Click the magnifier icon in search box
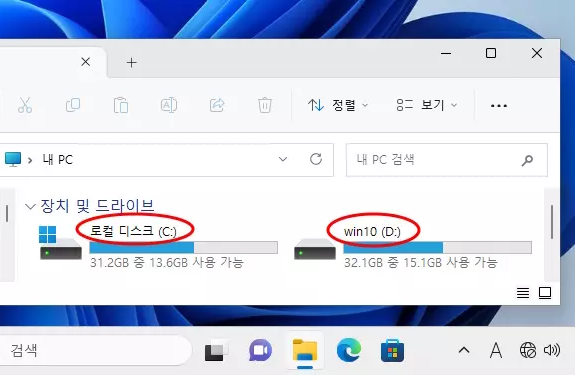Image resolution: width=575 pixels, height=375 pixels. coord(527,160)
